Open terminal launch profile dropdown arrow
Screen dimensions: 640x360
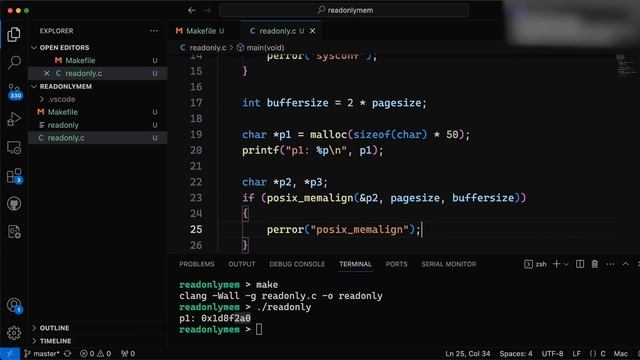(x=566, y=264)
